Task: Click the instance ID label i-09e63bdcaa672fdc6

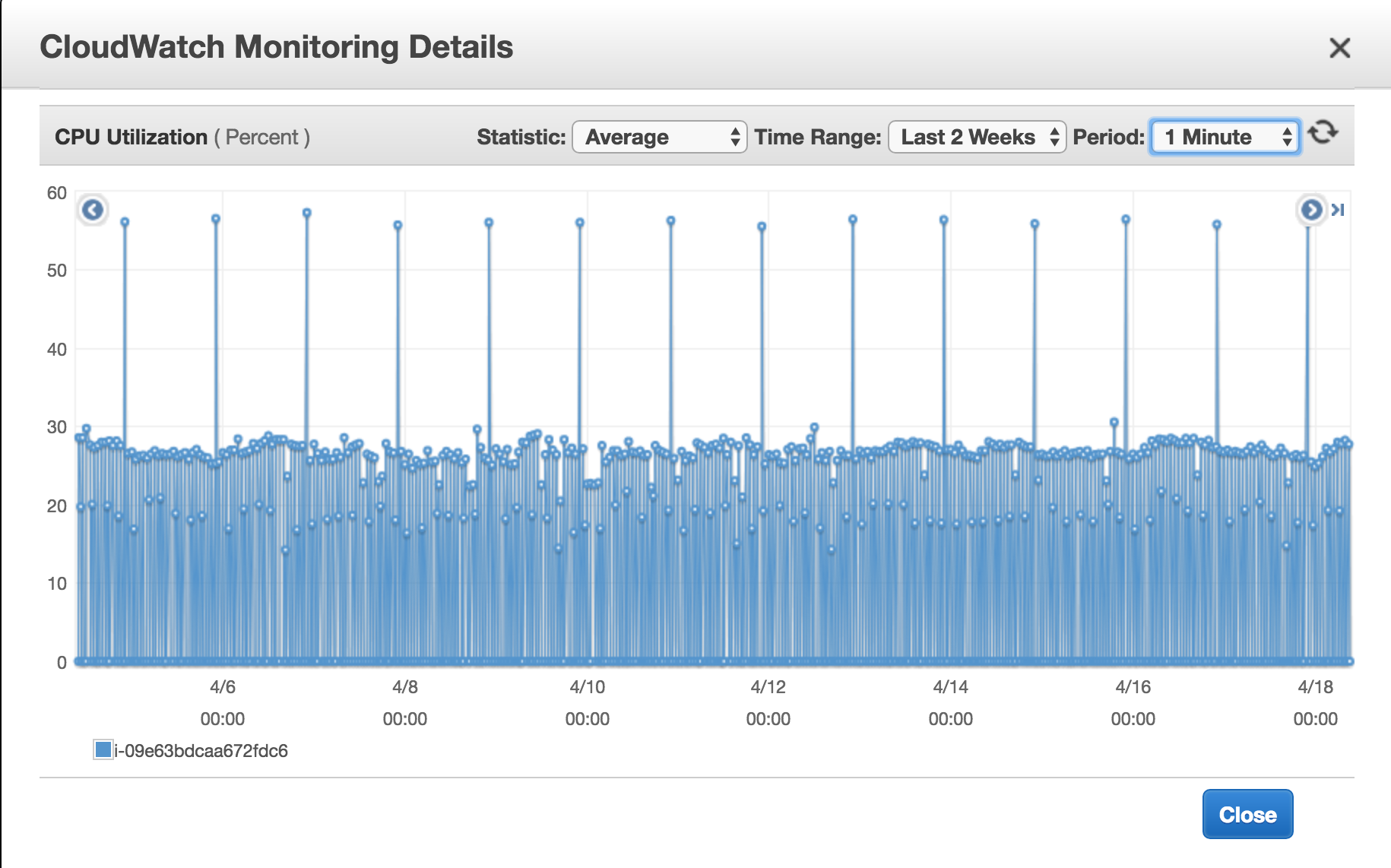Action: click(x=201, y=751)
